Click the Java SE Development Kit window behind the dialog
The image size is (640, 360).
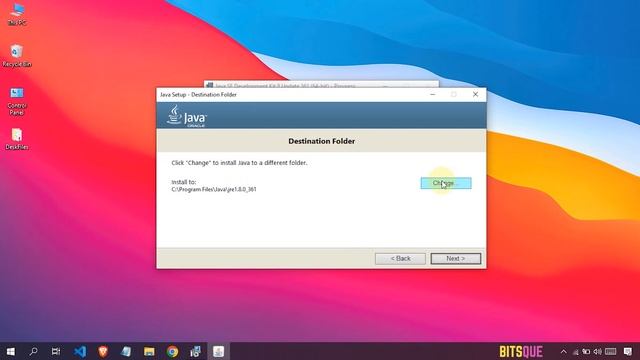coord(322,84)
